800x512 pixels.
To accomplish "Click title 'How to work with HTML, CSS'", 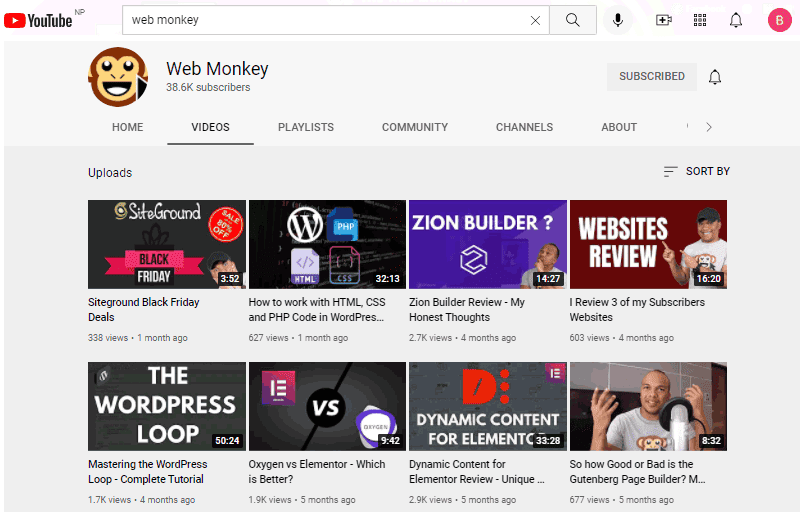I will [317, 310].
